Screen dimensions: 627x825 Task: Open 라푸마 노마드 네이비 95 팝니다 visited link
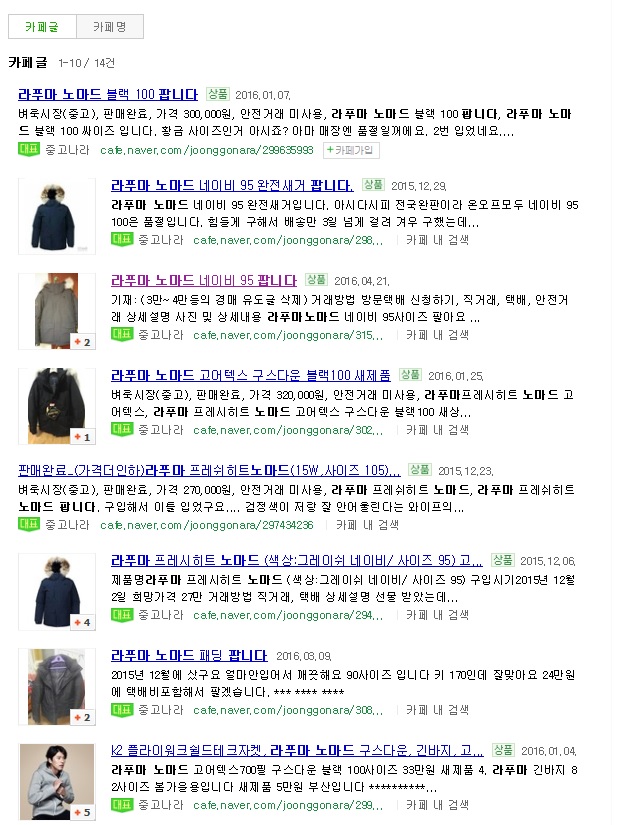click(204, 280)
